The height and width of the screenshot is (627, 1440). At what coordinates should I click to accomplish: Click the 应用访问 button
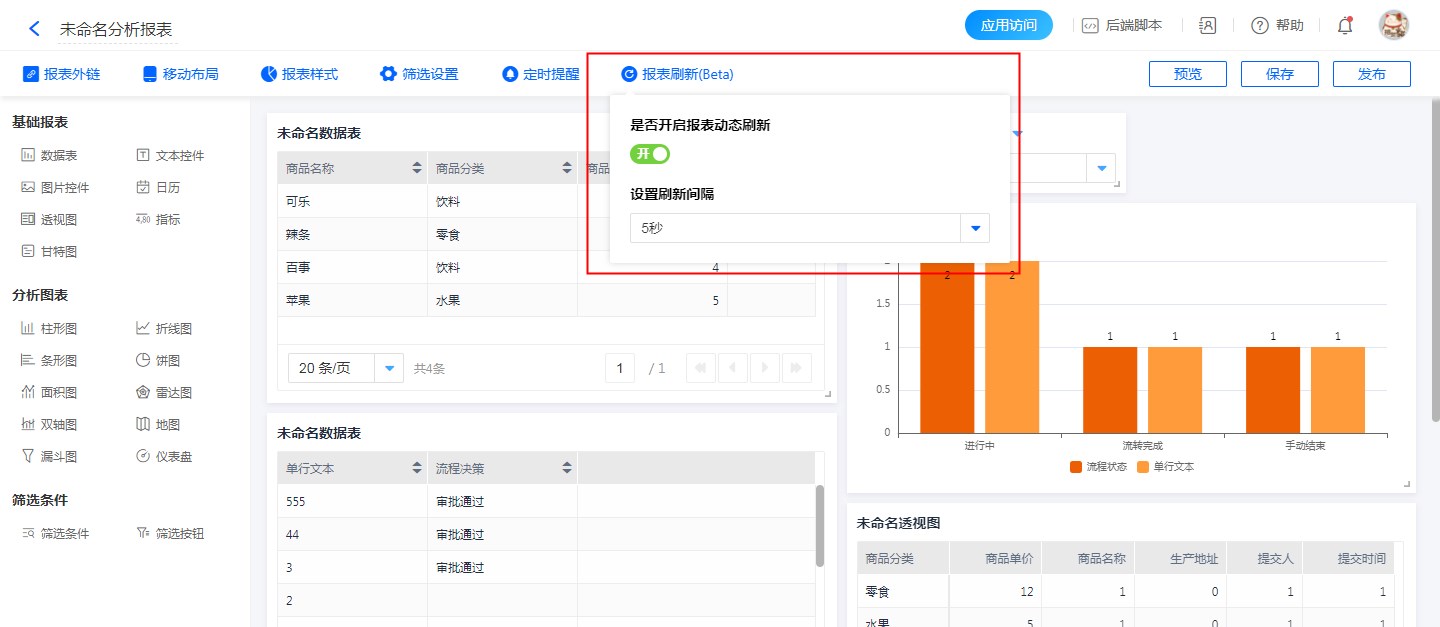1008,26
